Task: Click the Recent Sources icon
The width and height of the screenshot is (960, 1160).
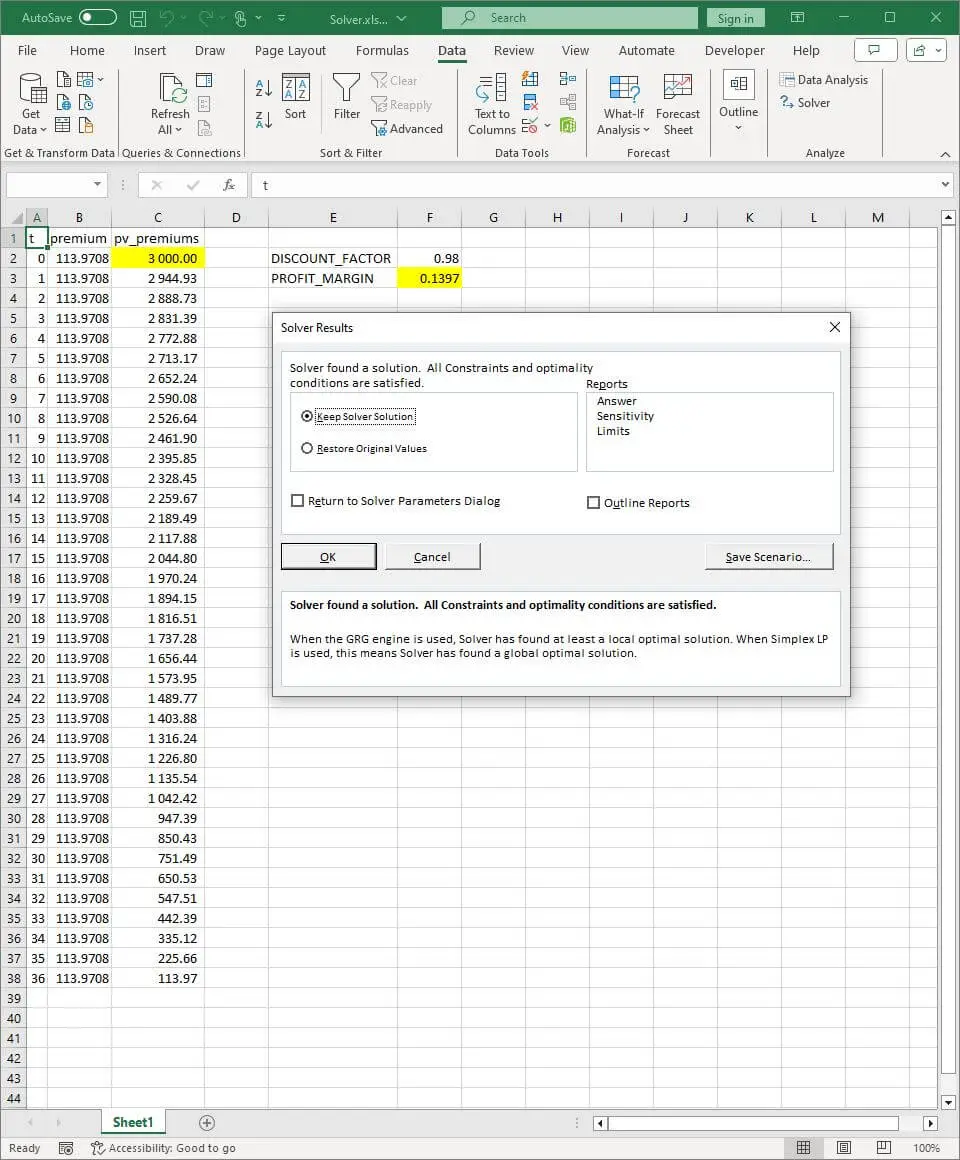Action: point(86,103)
